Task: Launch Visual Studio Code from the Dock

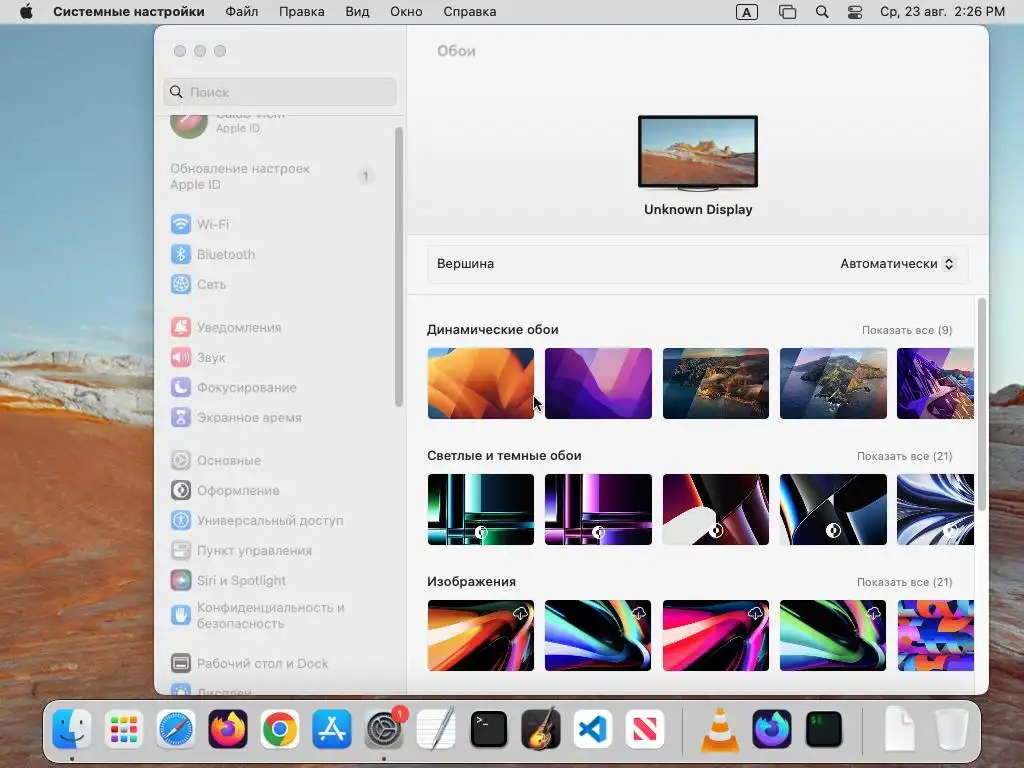Action: (592, 729)
